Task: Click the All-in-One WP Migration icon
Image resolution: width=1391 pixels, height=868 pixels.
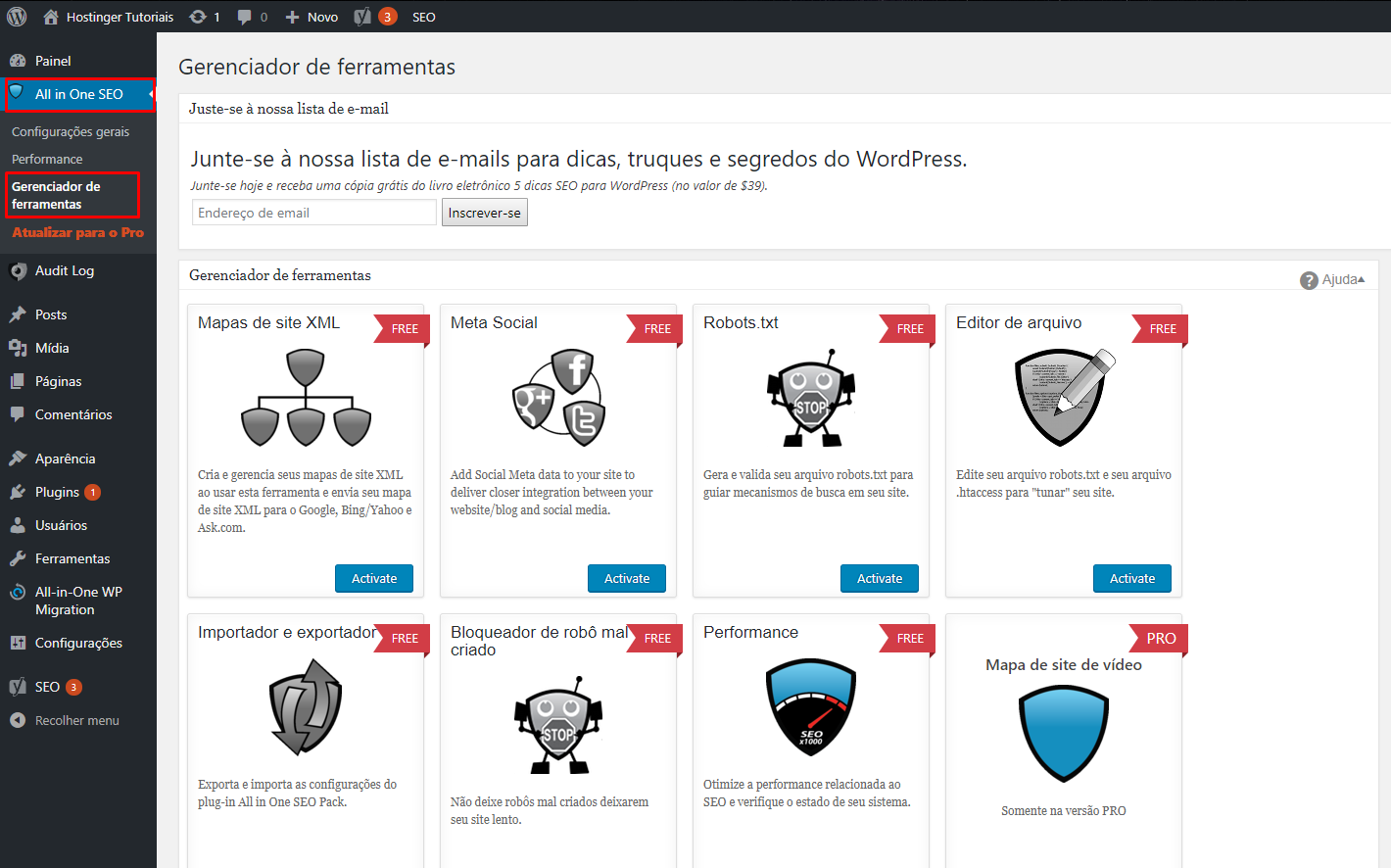Action: click(18, 592)
